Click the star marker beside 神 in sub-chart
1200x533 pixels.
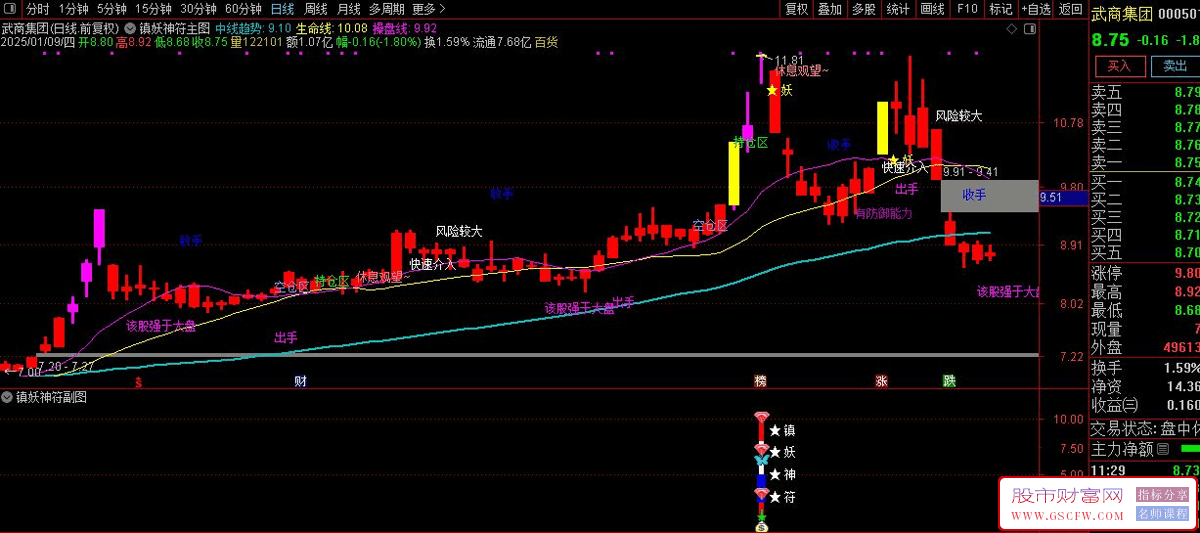click(x=775, y=474)
